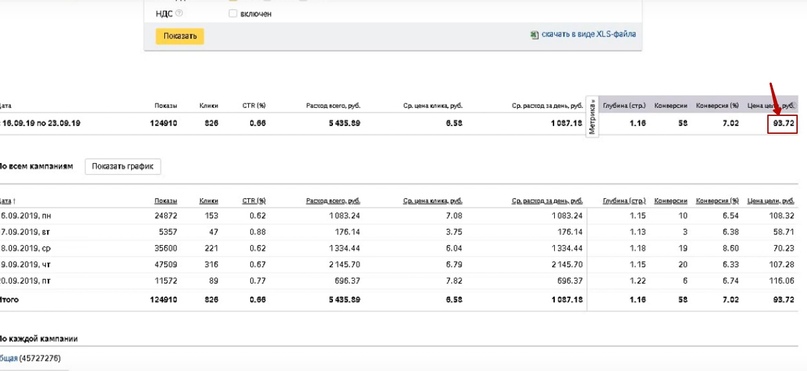Click the impressions value 11572
The width and height of the screenshot is (807, 371).
click(166, 281)
